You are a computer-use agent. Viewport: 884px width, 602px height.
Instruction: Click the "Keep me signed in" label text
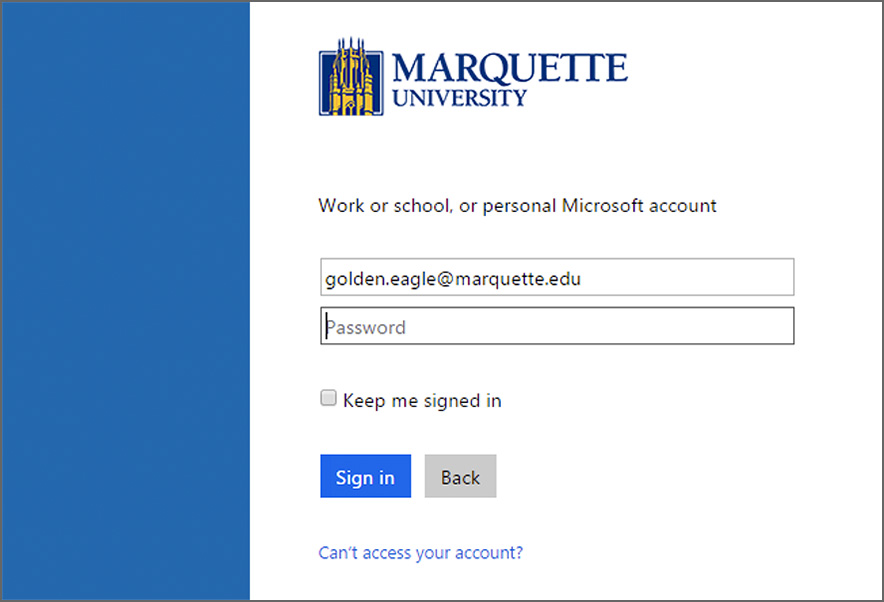pyautogui.click(x=422, y=401)
